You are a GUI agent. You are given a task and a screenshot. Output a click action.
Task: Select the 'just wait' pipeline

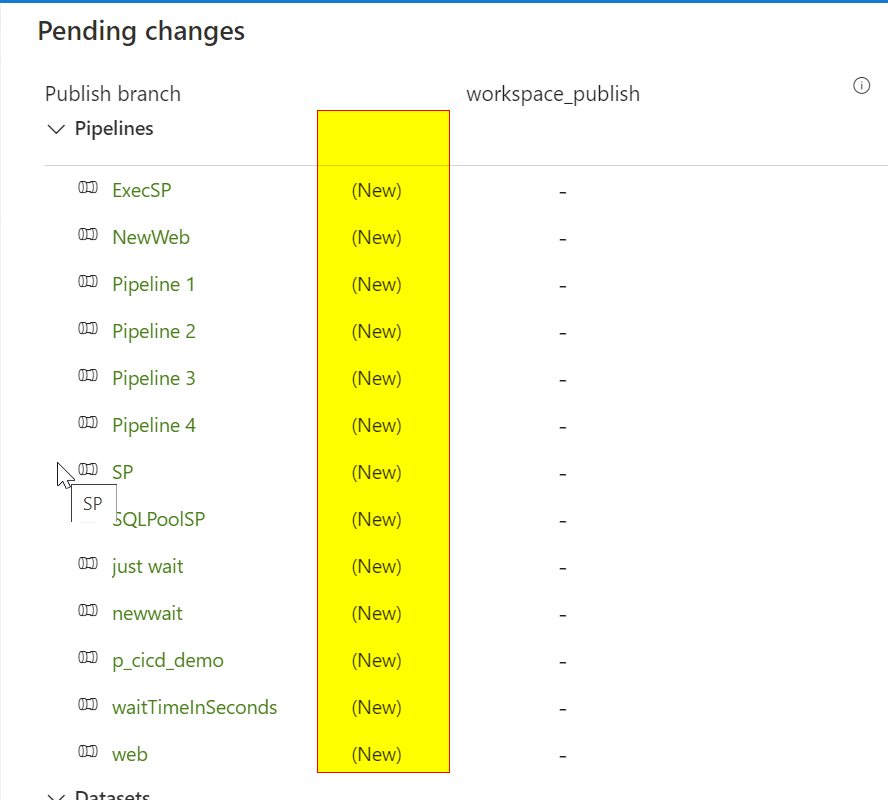[147, 565]
